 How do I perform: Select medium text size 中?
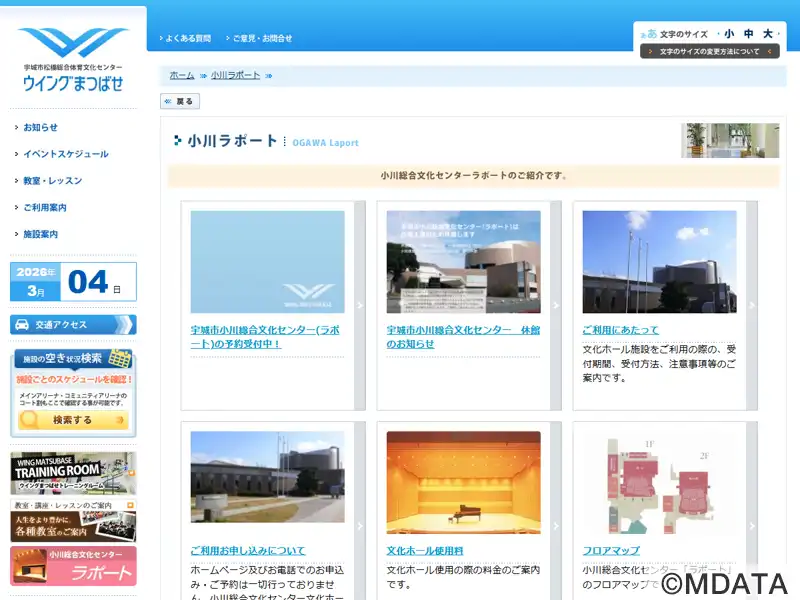(x=748, y=34)
